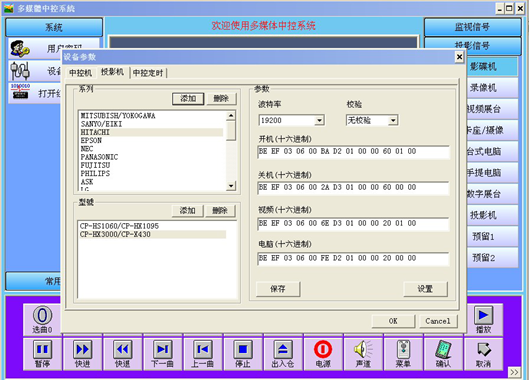
Task: Click 添加 button in the 系列 group
Action: pyautogui.click(x=188, y=99)
